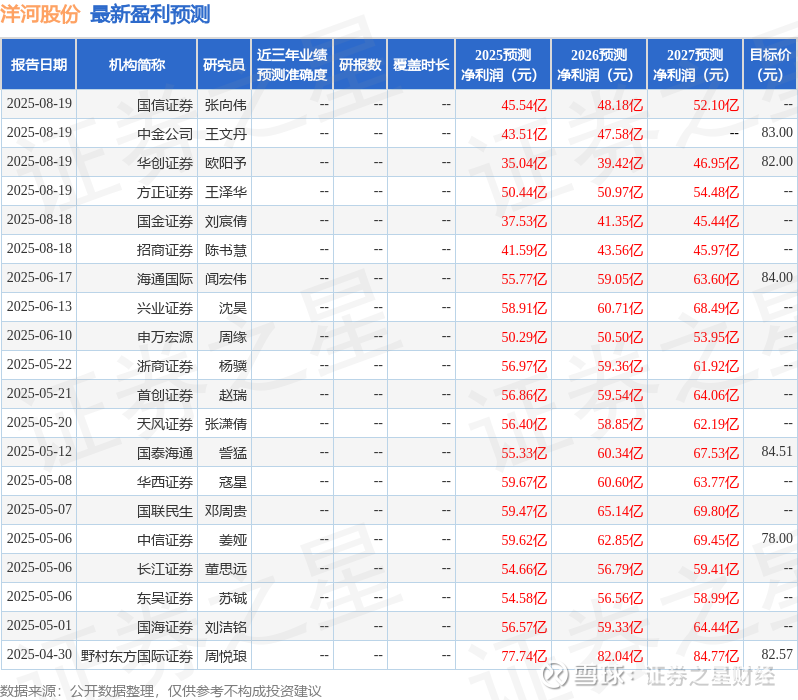Click target price 83.00

(777, 132)
